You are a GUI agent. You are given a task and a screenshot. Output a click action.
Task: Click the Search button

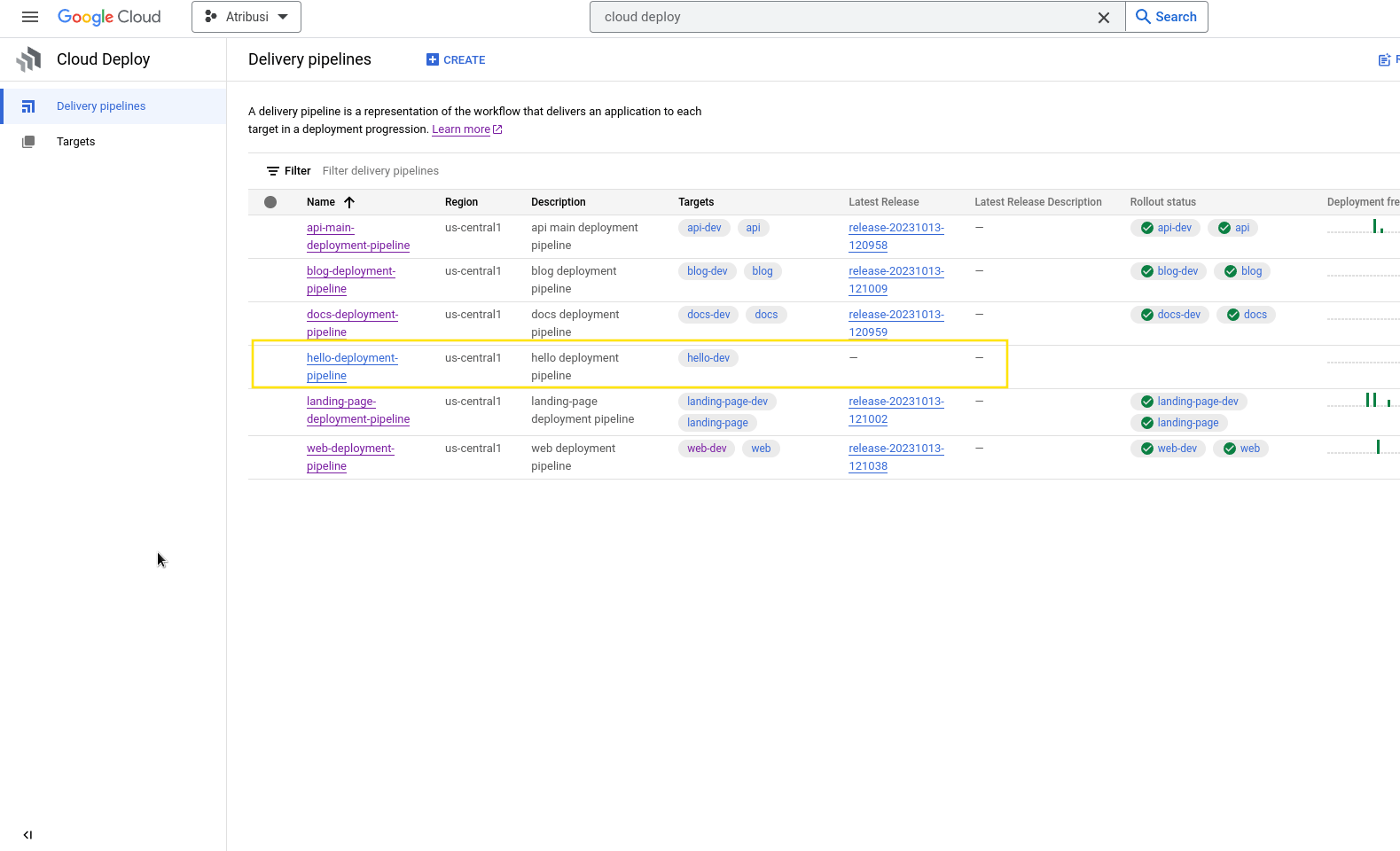[1167, 17]
